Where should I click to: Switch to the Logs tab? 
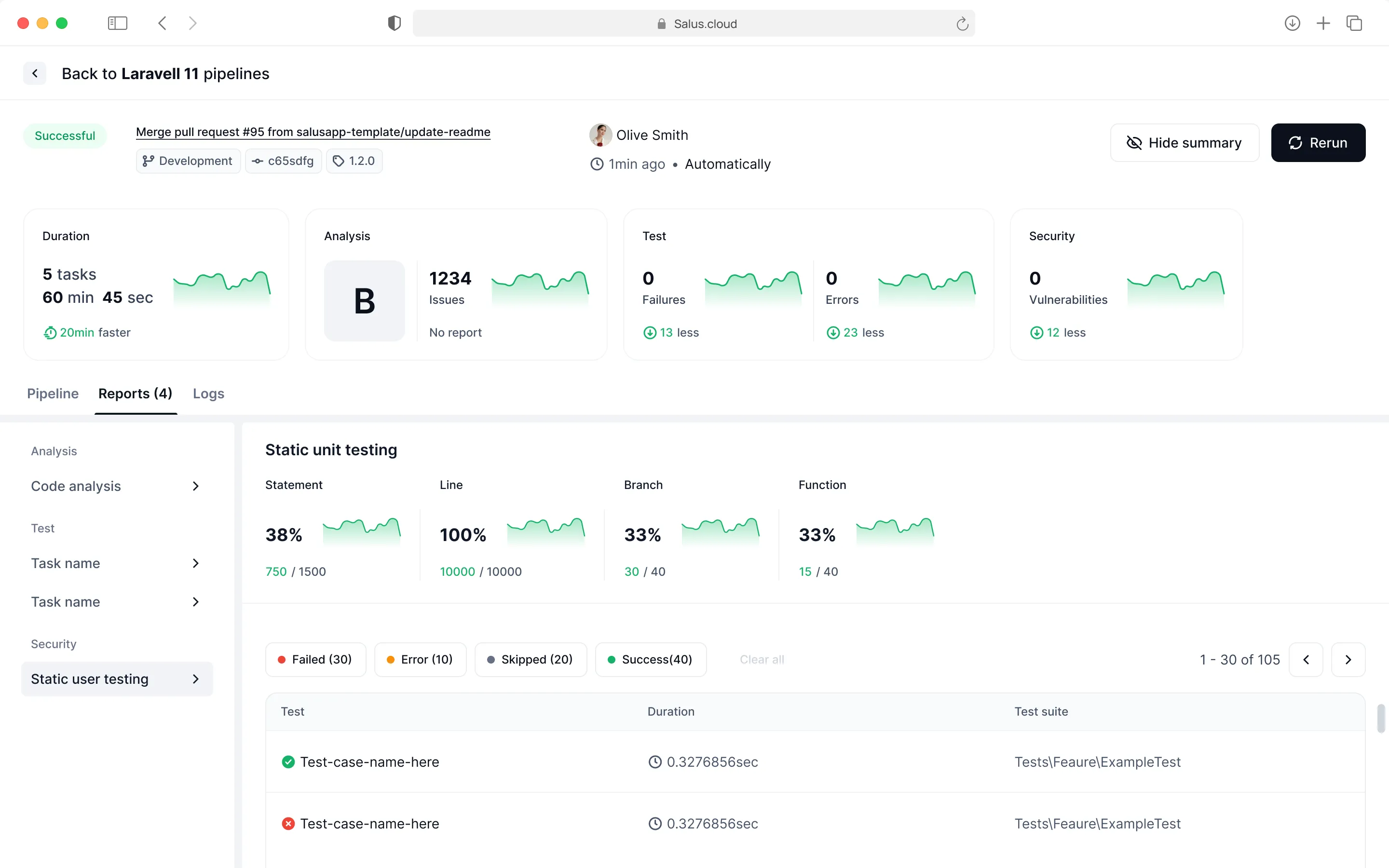click(x=208, y=393)
